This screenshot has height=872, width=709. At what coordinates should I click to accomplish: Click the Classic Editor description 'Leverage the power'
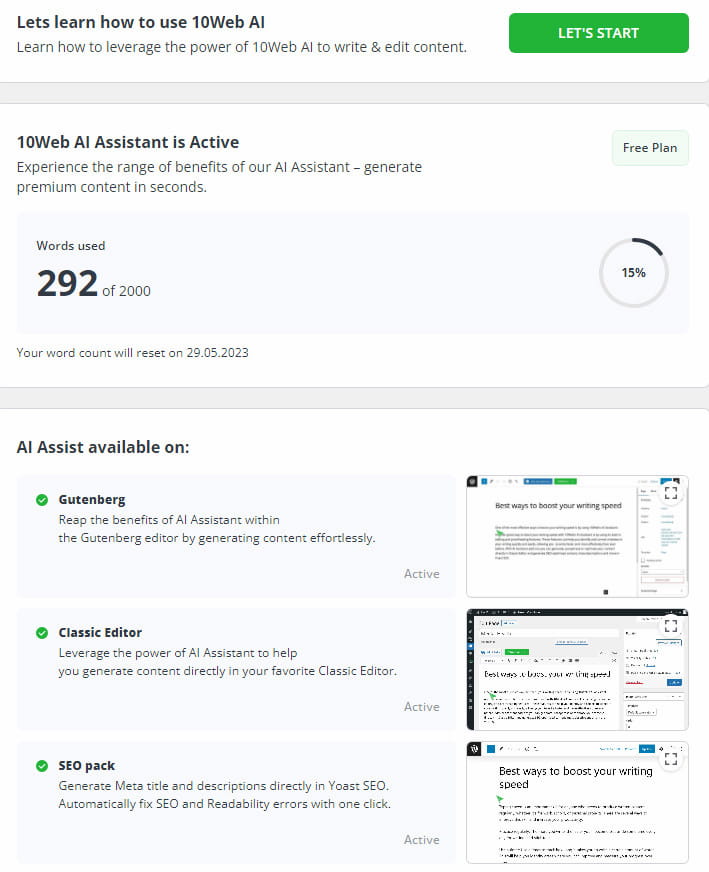pos(227,662)
